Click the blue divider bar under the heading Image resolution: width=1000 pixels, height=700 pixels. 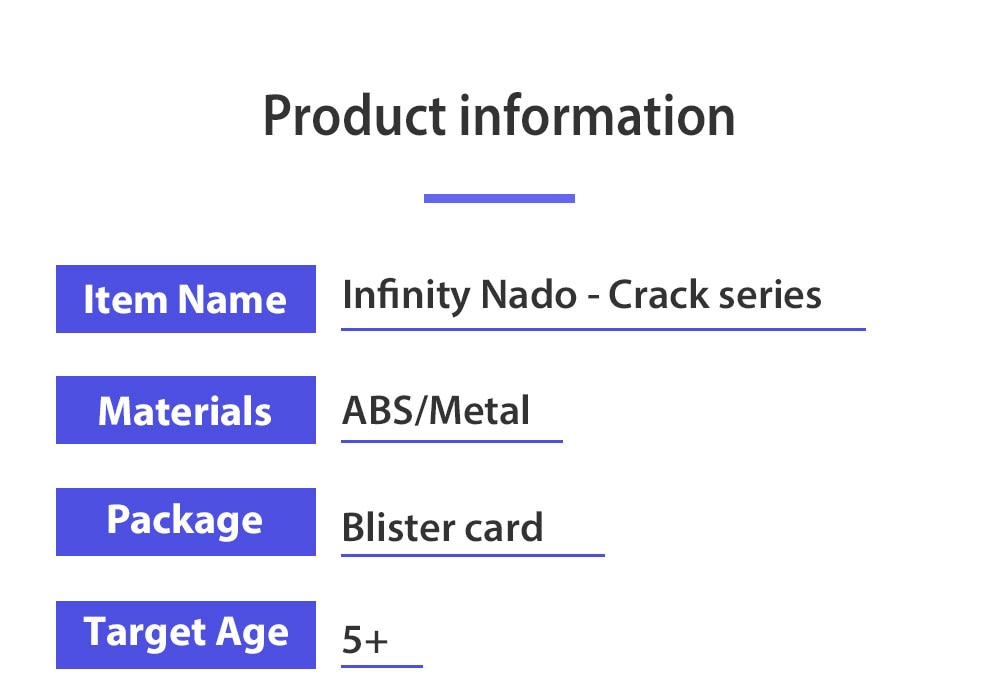tap(499, 198)
